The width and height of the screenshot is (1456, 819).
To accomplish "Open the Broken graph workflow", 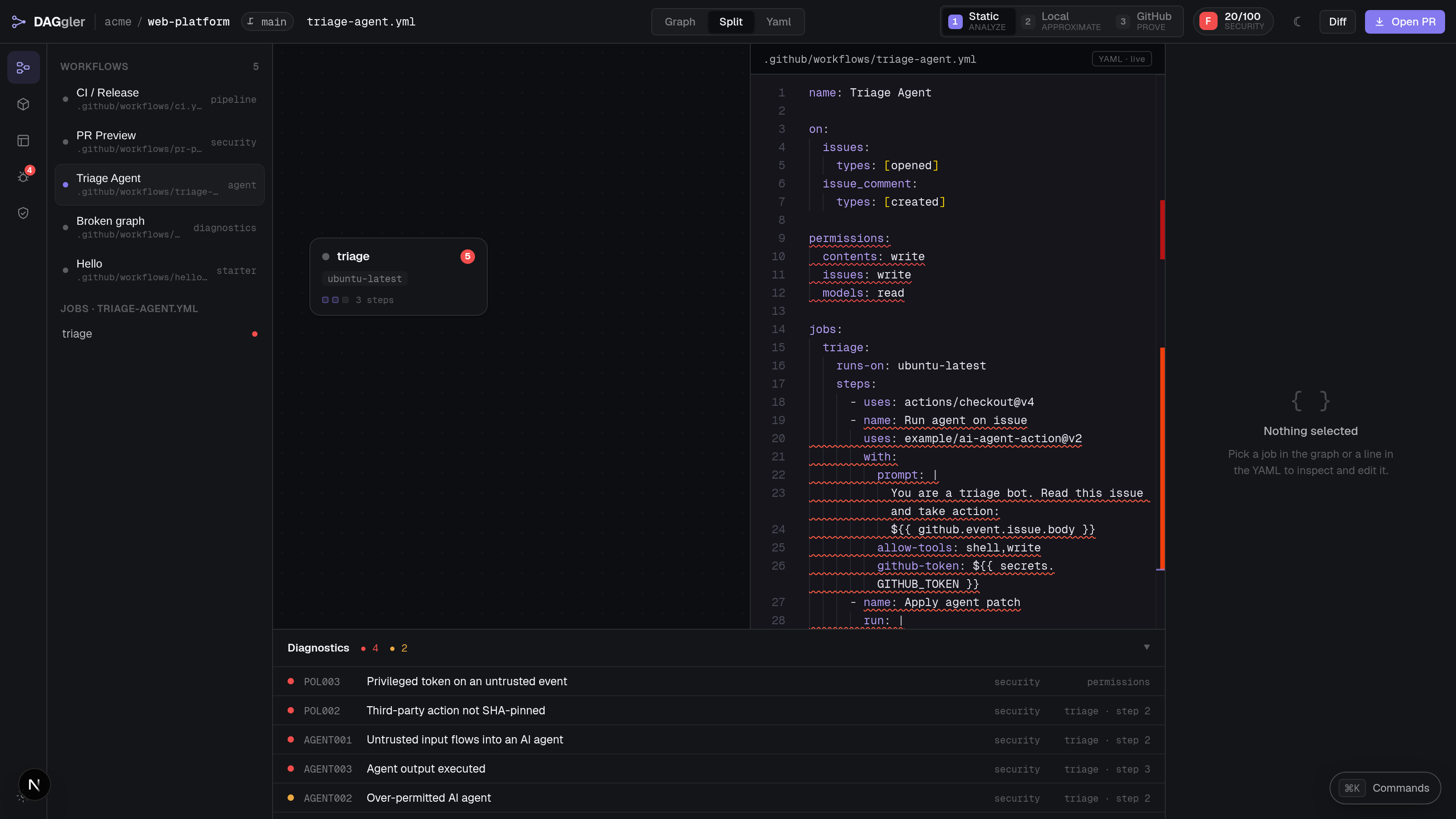I will point(160,227).
